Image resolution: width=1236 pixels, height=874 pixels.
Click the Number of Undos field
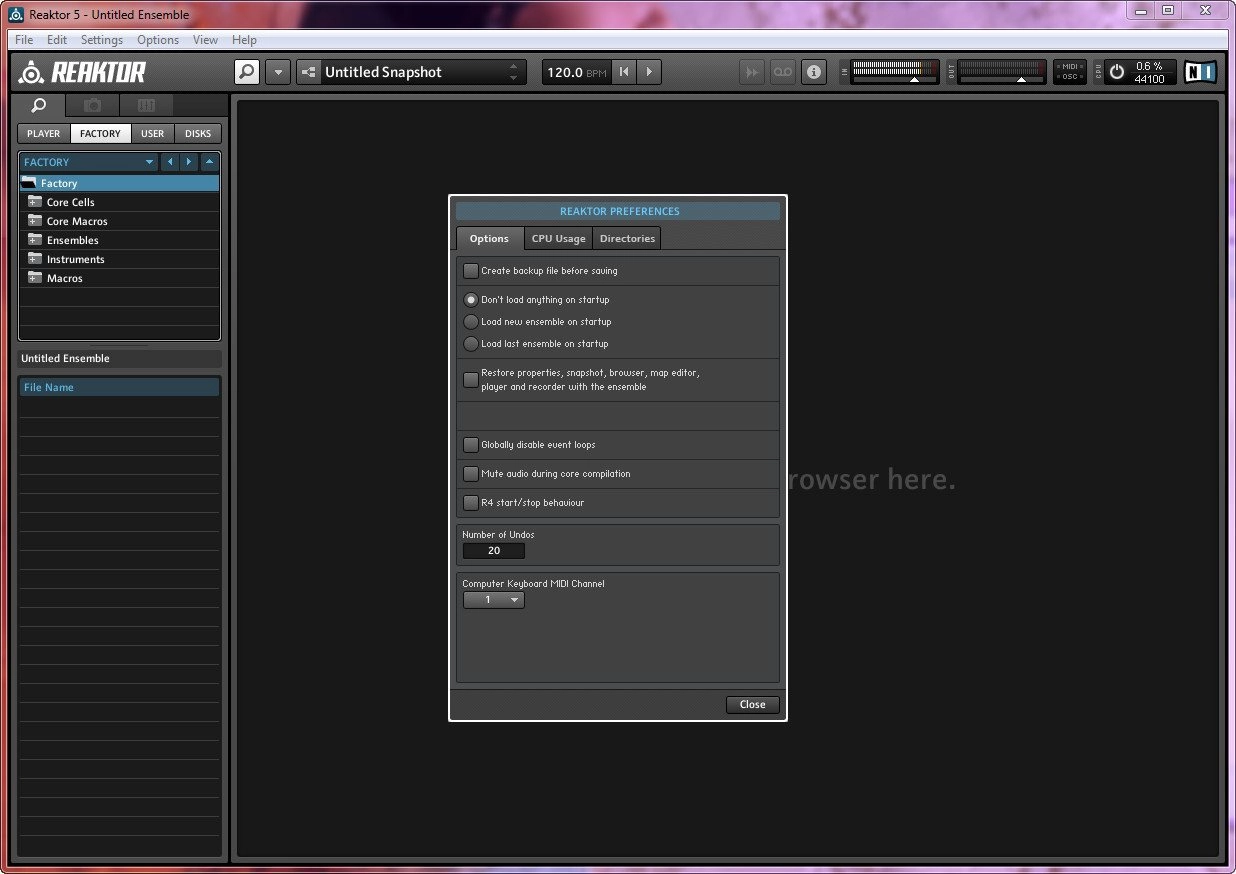[x=494, y=551]
